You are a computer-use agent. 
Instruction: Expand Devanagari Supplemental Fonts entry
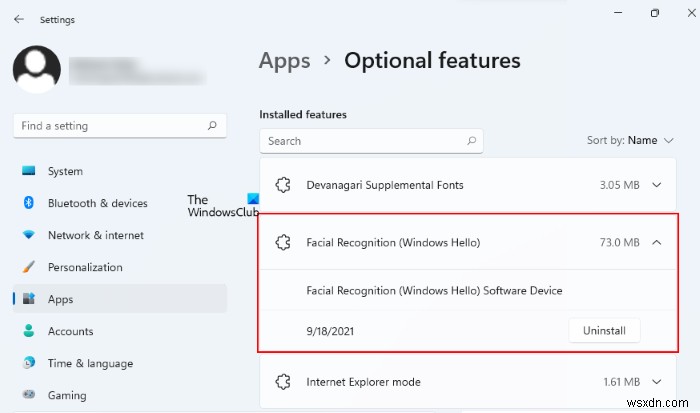point(657,185)
